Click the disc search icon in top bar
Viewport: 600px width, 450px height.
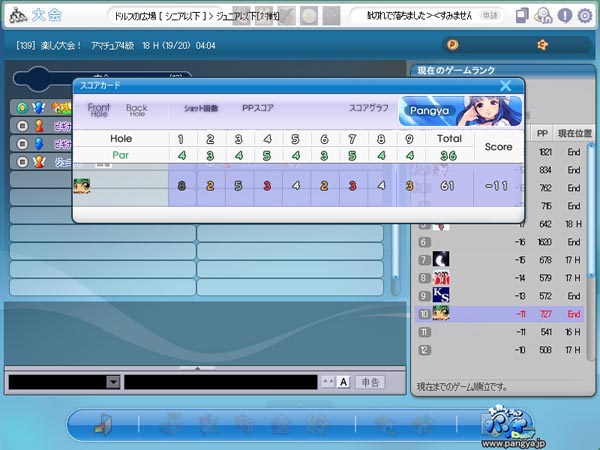click(543, 16)
